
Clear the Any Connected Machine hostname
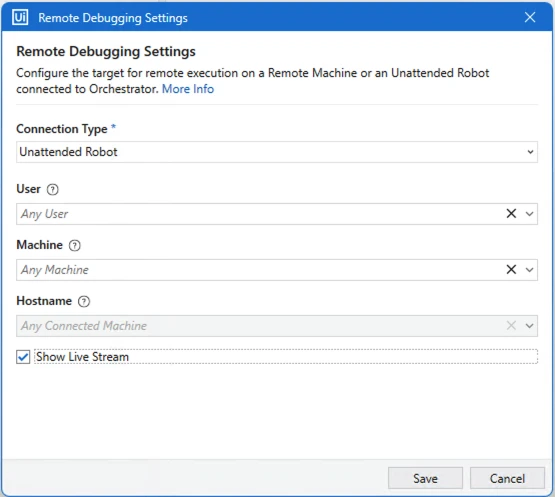tap(511, 325)
